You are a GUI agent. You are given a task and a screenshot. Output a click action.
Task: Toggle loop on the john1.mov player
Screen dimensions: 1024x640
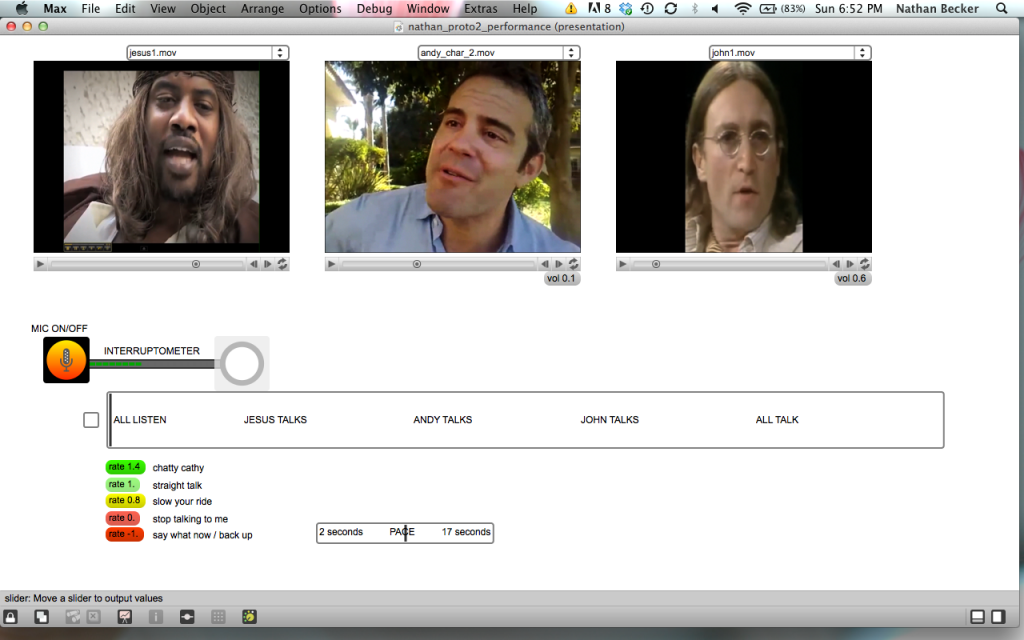pyautogui.click(x=865, y=264)
